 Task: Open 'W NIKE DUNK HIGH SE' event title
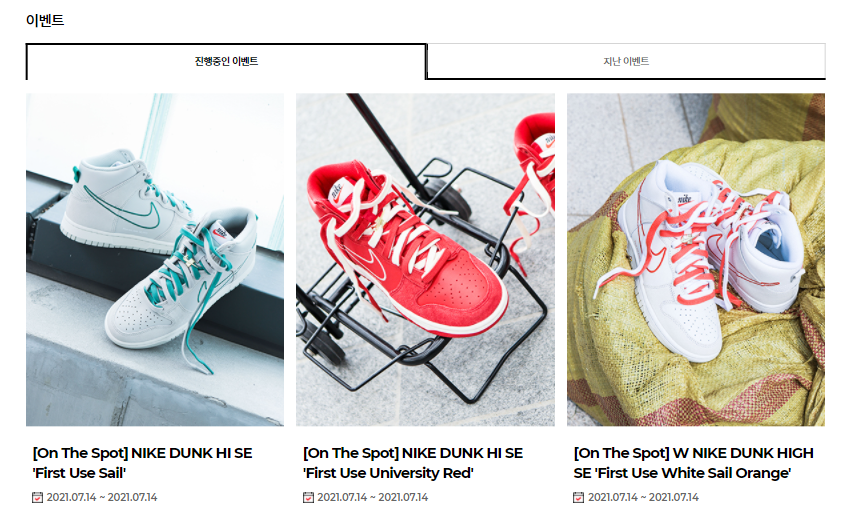[x=693, y=463]
